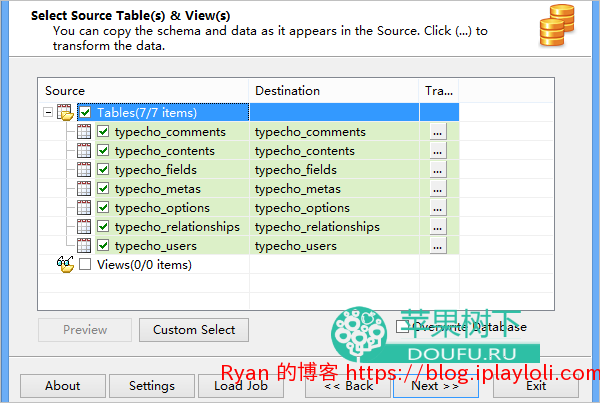Click destination cell typecho_comments
This screenshot has width=600, height=403.
pos(334,132)
